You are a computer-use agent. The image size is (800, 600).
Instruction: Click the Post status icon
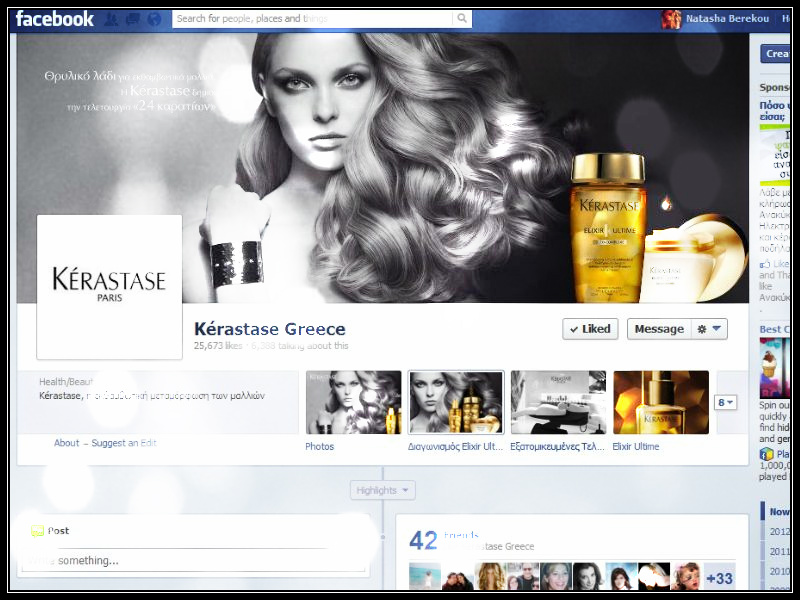[x=37, y=531]
